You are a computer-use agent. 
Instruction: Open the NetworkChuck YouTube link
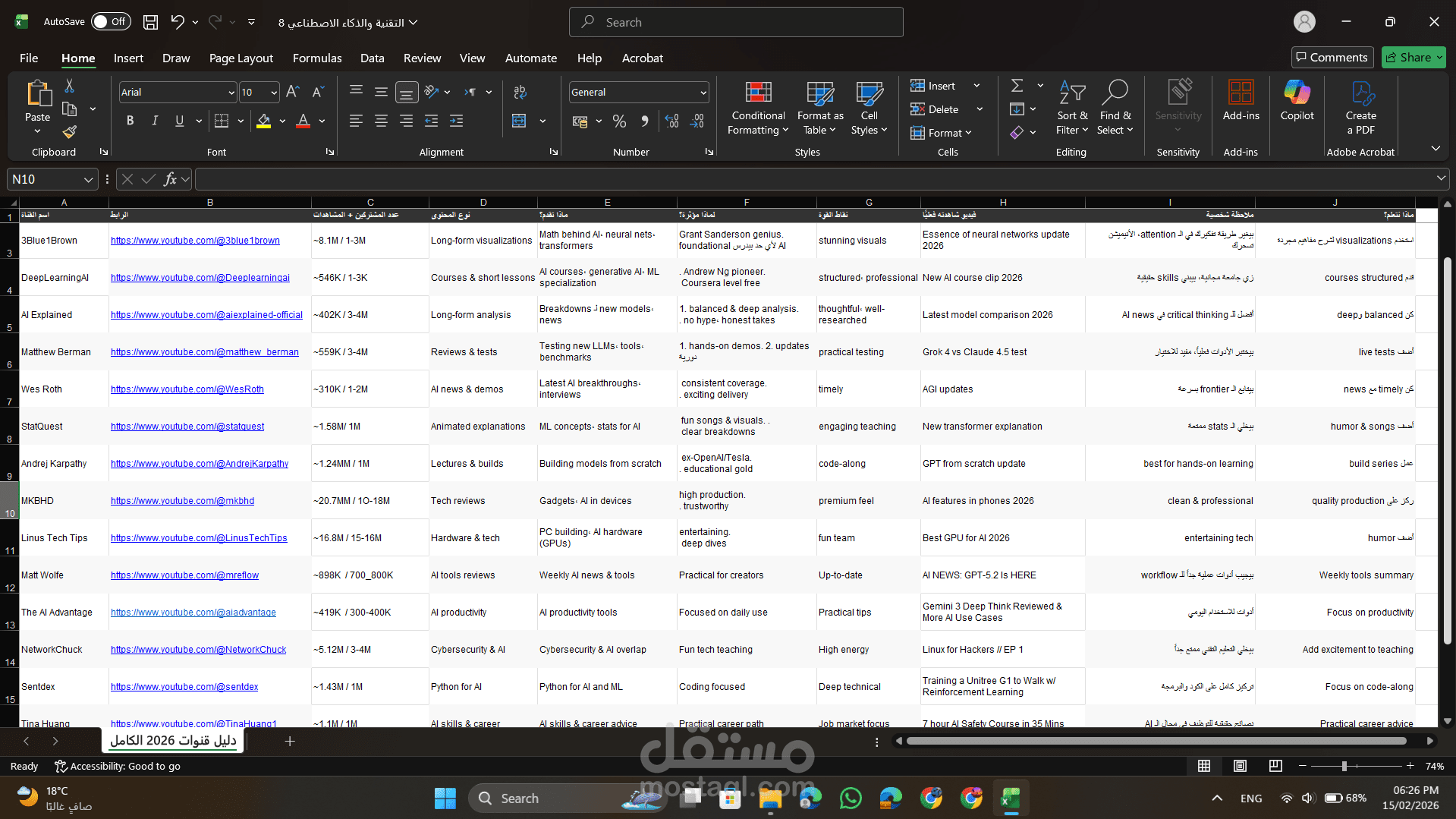click(198, 650)
